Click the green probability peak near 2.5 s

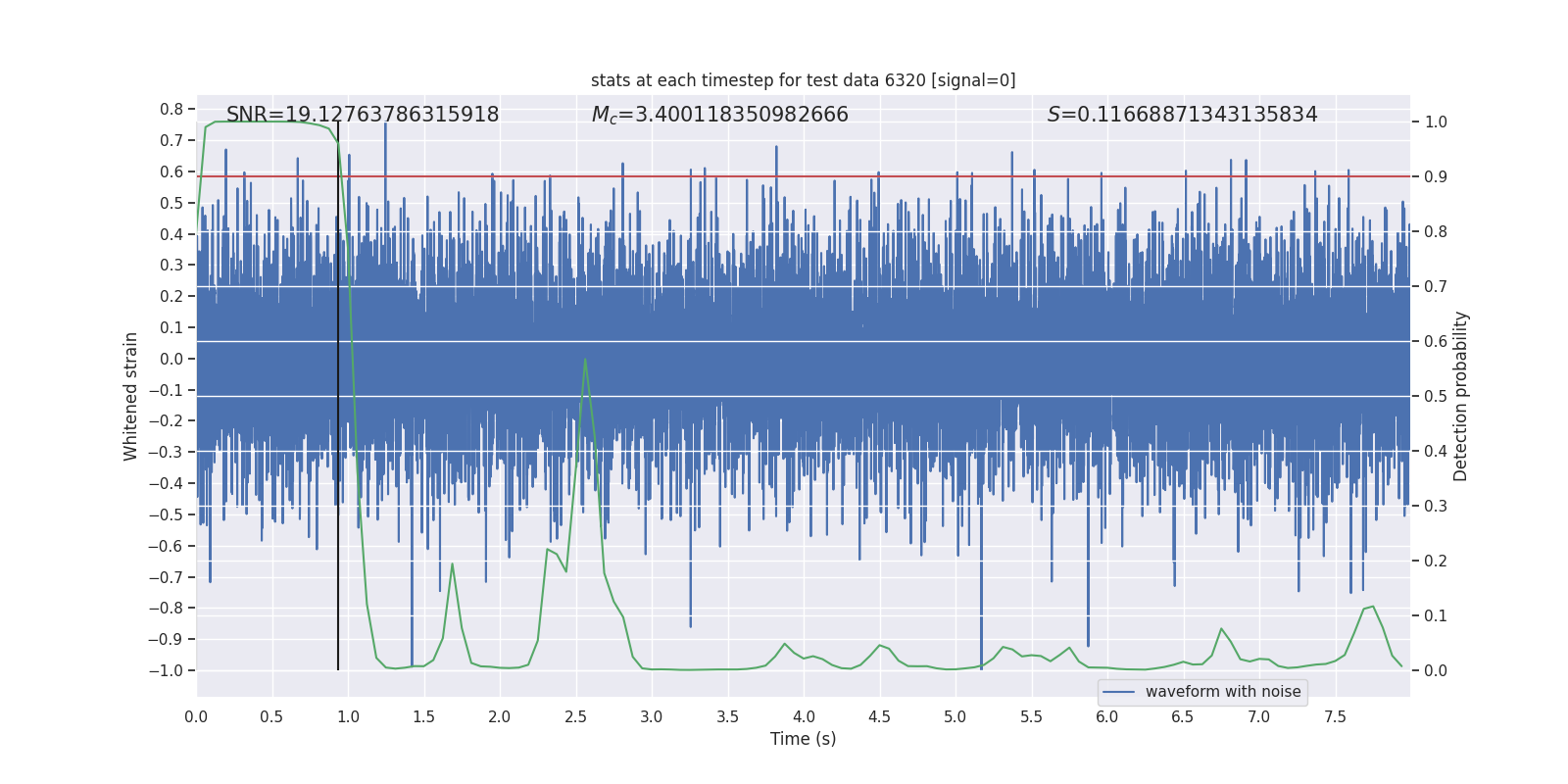pos(585,360)
